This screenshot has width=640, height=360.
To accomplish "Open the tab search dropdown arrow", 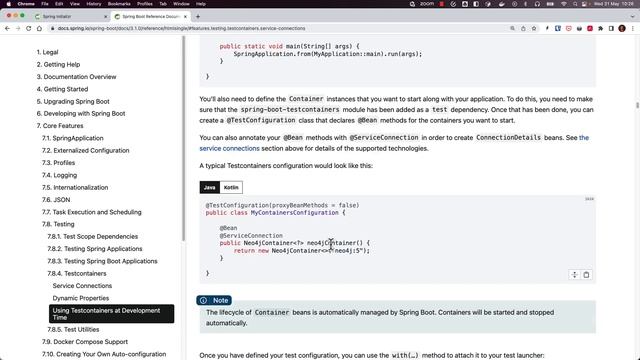I will point(633,17).
